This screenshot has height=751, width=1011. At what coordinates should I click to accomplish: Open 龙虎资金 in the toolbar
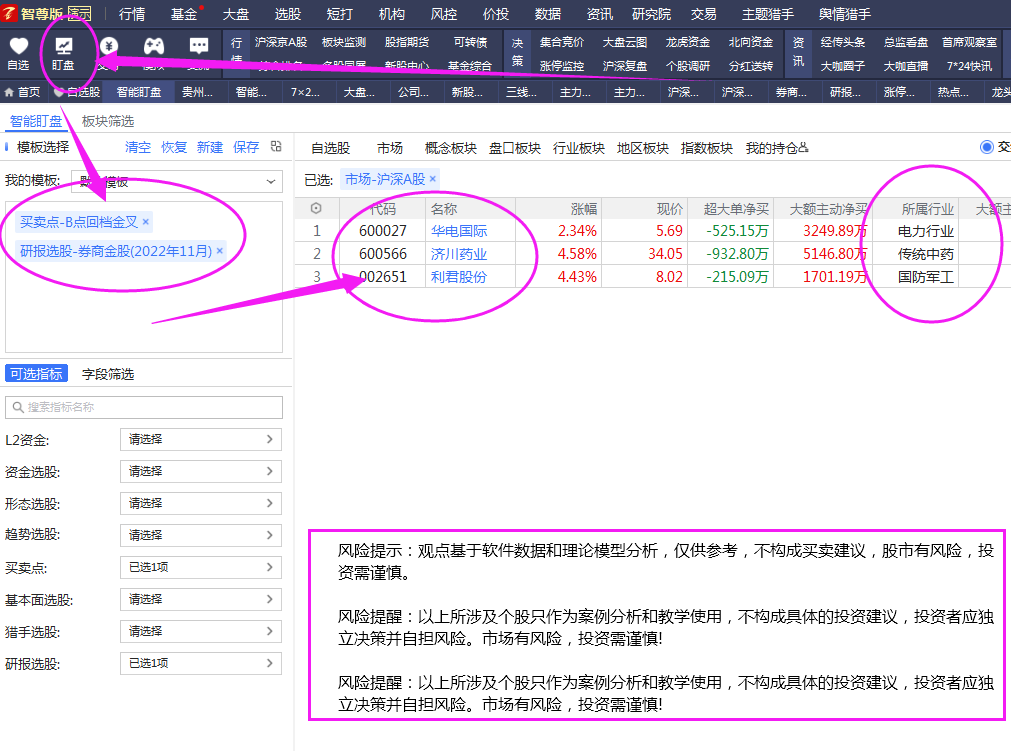point(688,43)
